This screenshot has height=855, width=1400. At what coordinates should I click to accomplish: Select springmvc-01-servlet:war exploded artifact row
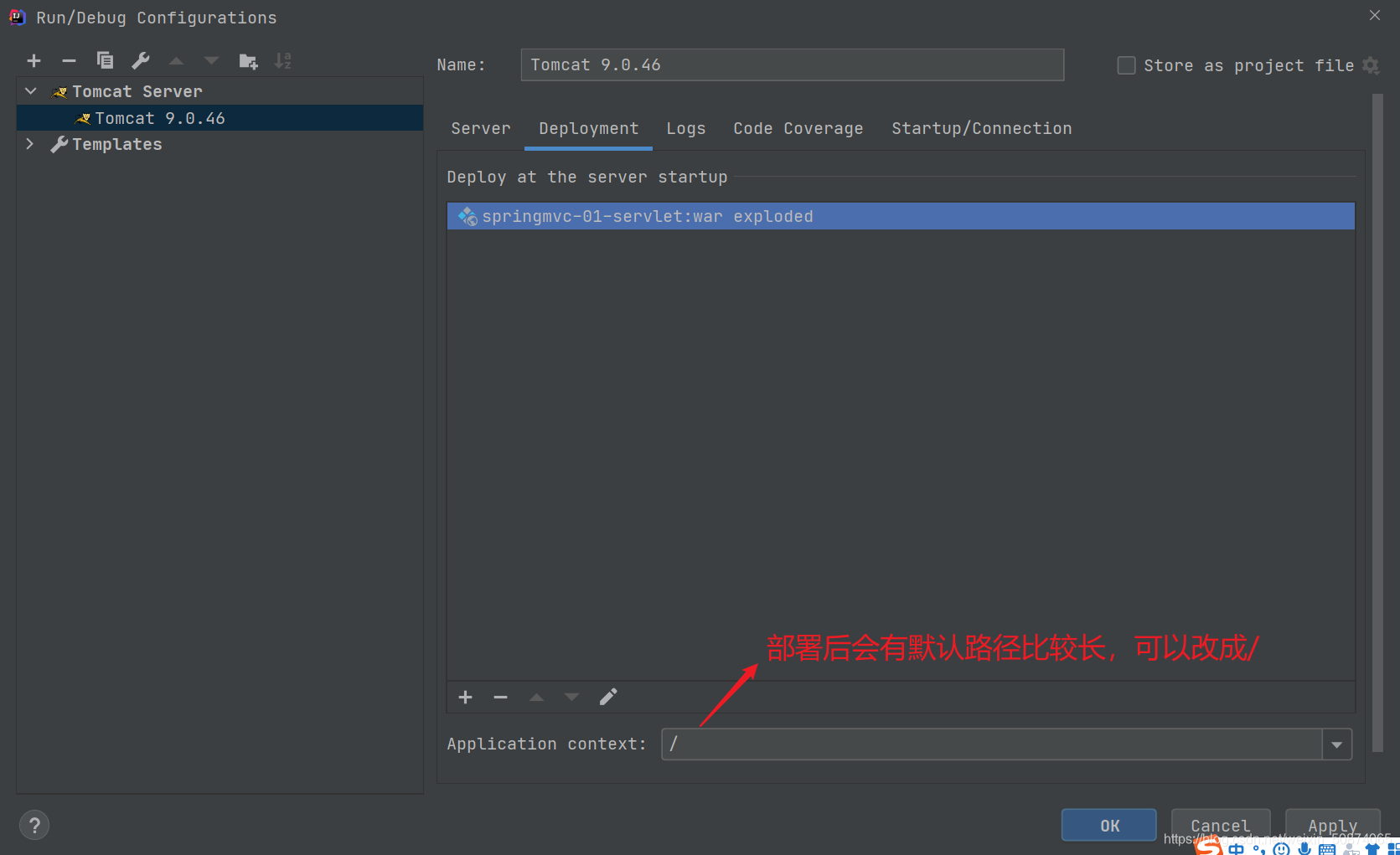(x=901, y=216)
